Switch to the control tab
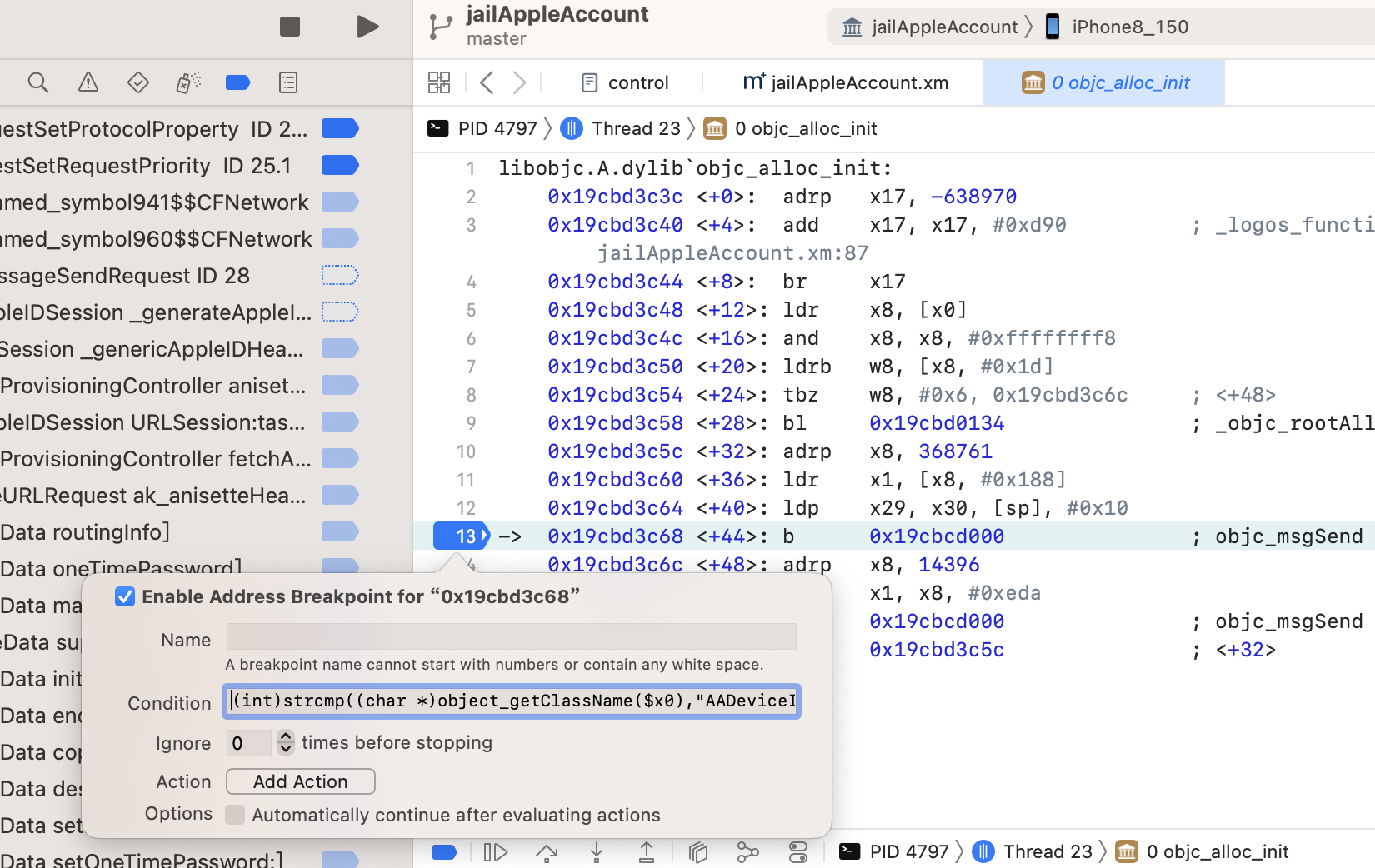1375x868 pixels. (625, 82)
